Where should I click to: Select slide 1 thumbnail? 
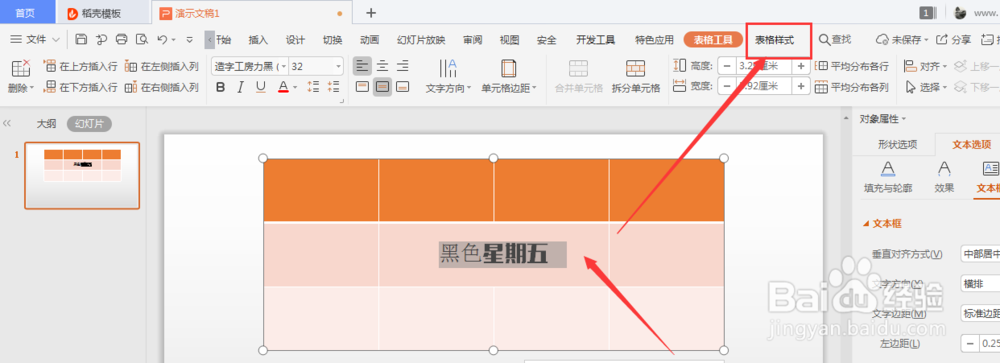pos(82,175)
